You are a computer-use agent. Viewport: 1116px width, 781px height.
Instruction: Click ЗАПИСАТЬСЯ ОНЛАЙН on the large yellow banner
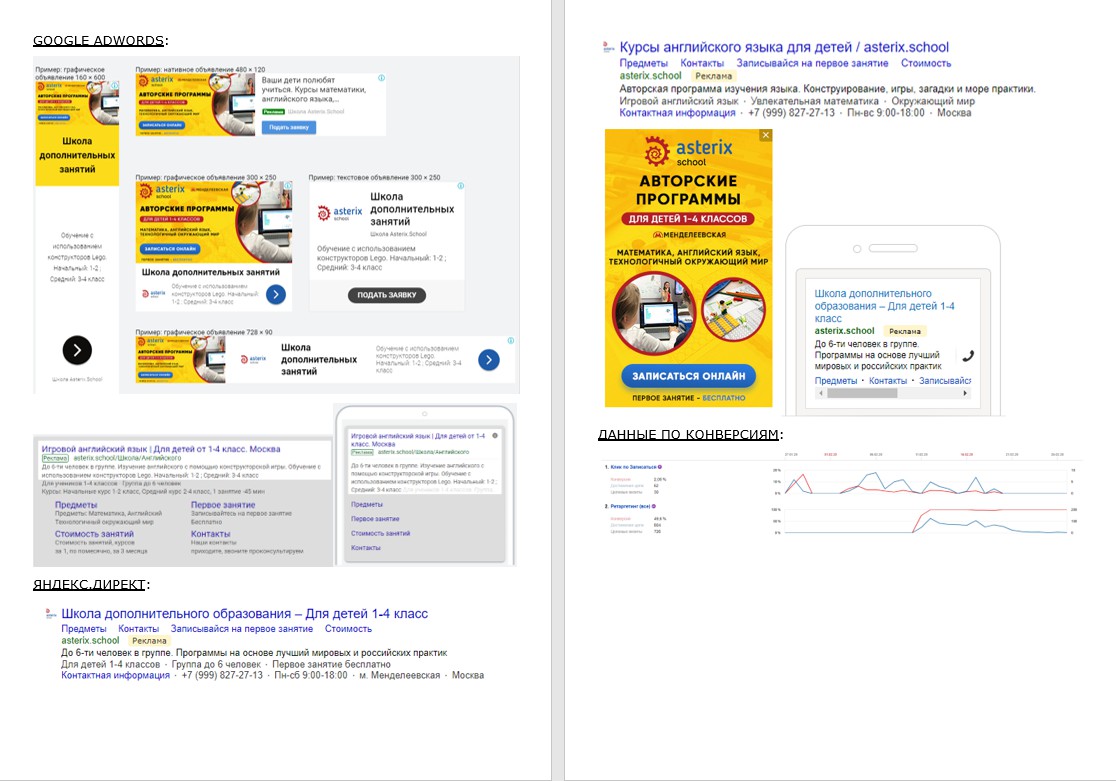[688, 376]
